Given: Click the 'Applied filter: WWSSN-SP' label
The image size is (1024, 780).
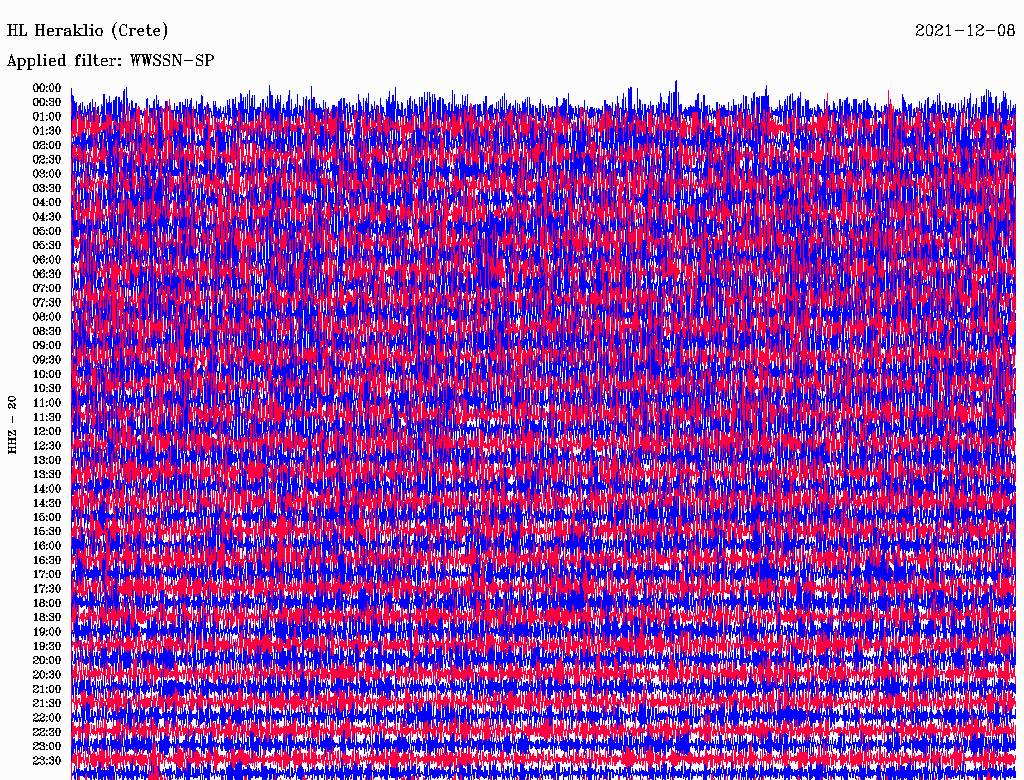Looking at the screenshot, I should [110, 61].
